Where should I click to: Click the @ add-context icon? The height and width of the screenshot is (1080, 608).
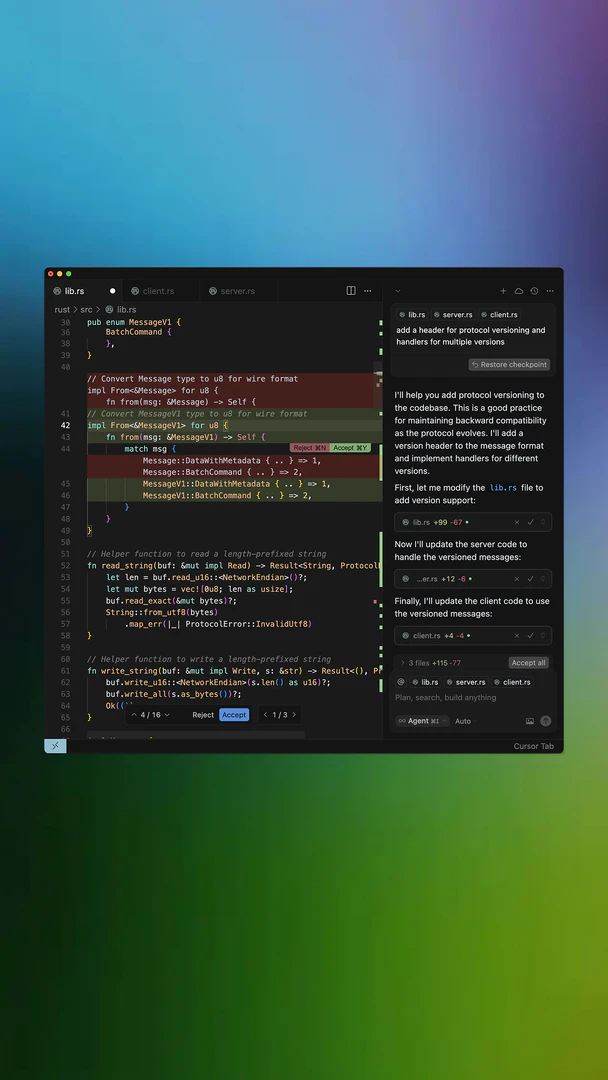point(401,682)
